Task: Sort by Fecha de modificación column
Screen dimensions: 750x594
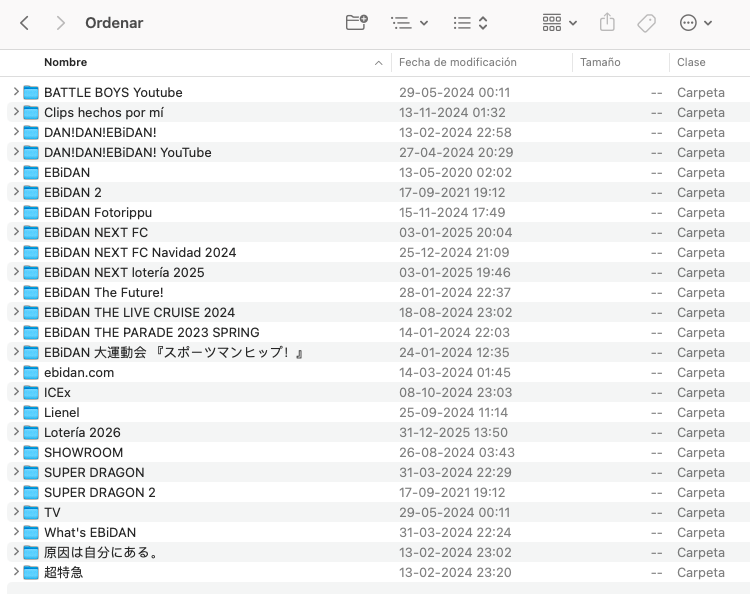Action: click(x=458, y=62)
